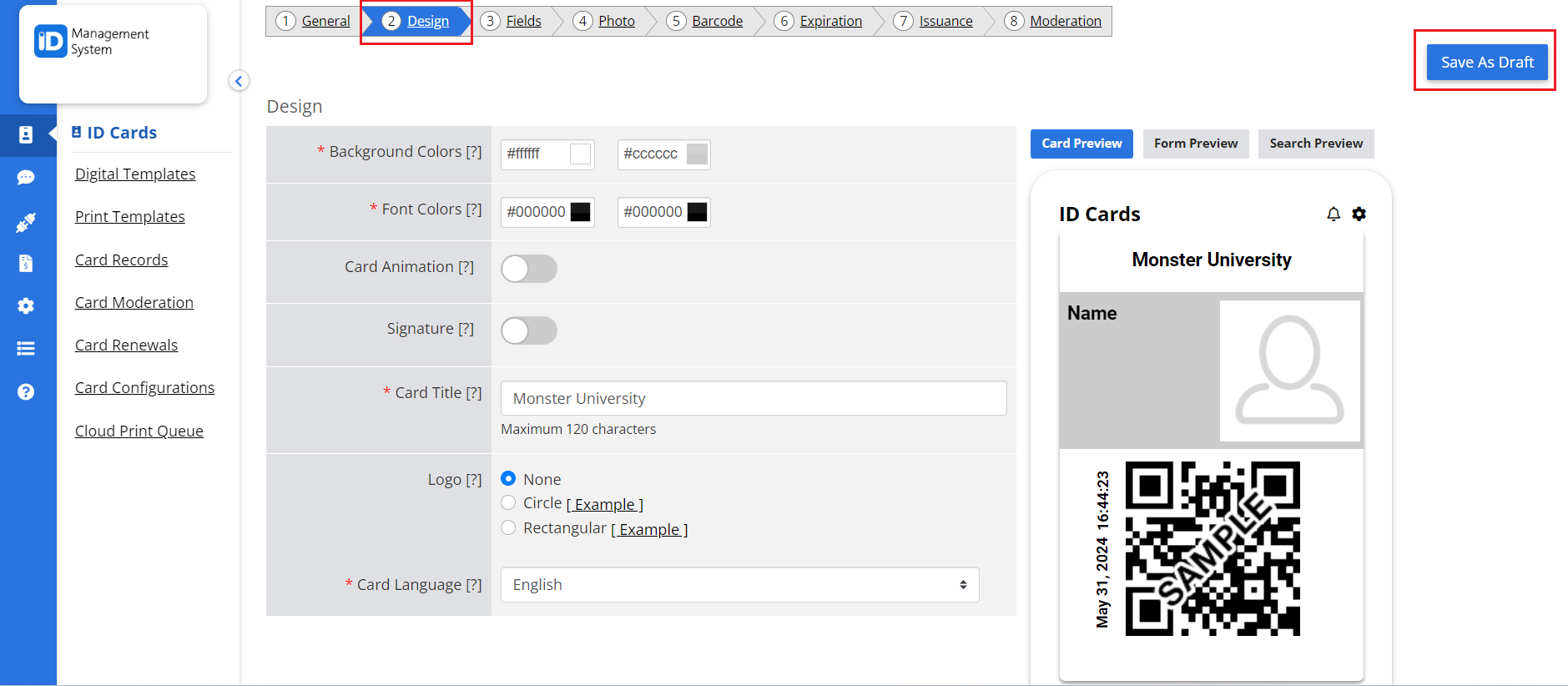Open Cloud Print Queue link
The width and height of the screenshot is (1568, 686).
coord(139,431)
